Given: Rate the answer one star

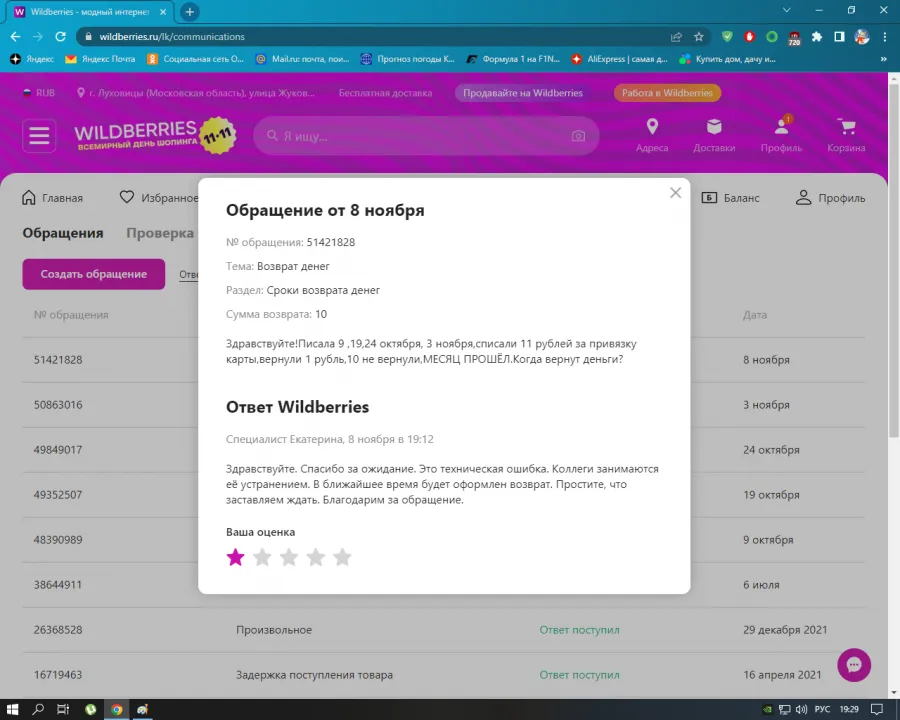Looking at the screenshot, I should (x=235, y=557).
